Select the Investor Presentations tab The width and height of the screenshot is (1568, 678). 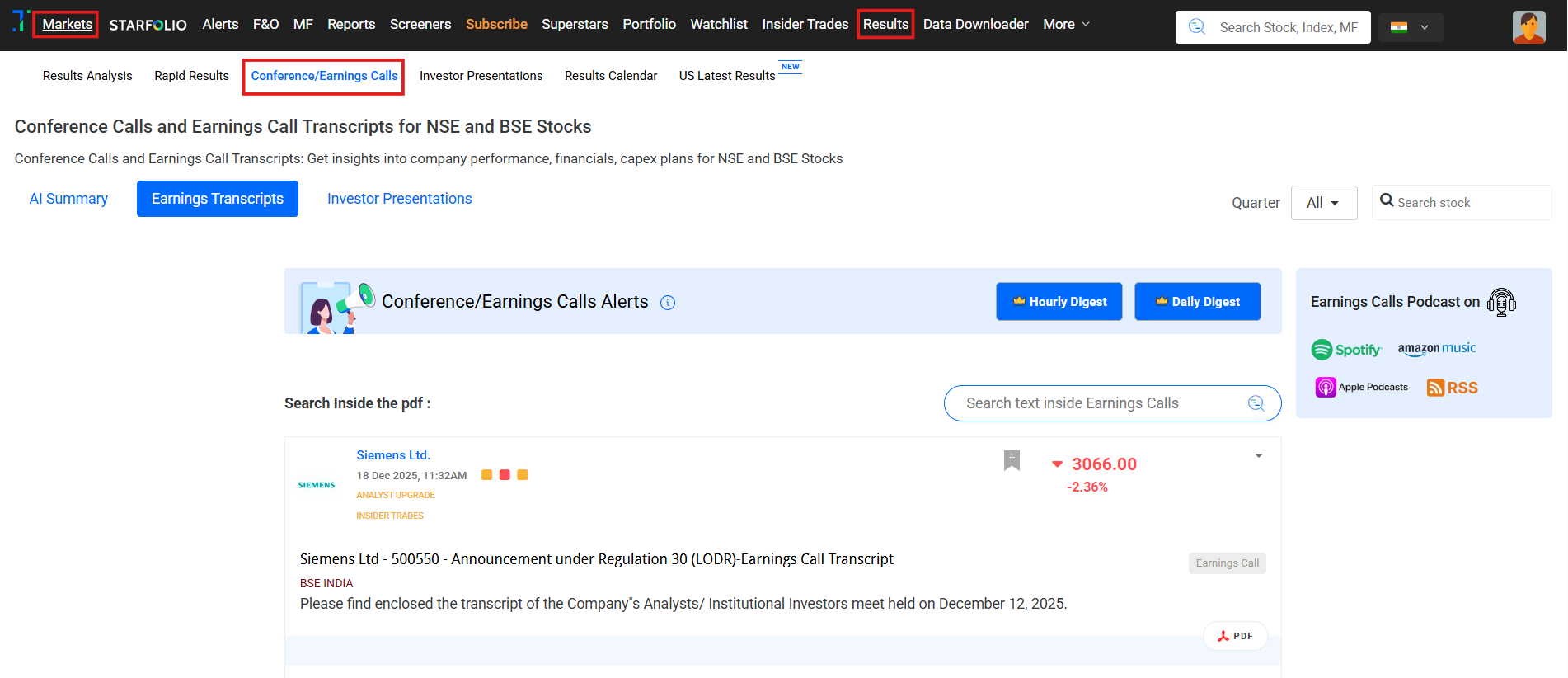coord(399,199)
